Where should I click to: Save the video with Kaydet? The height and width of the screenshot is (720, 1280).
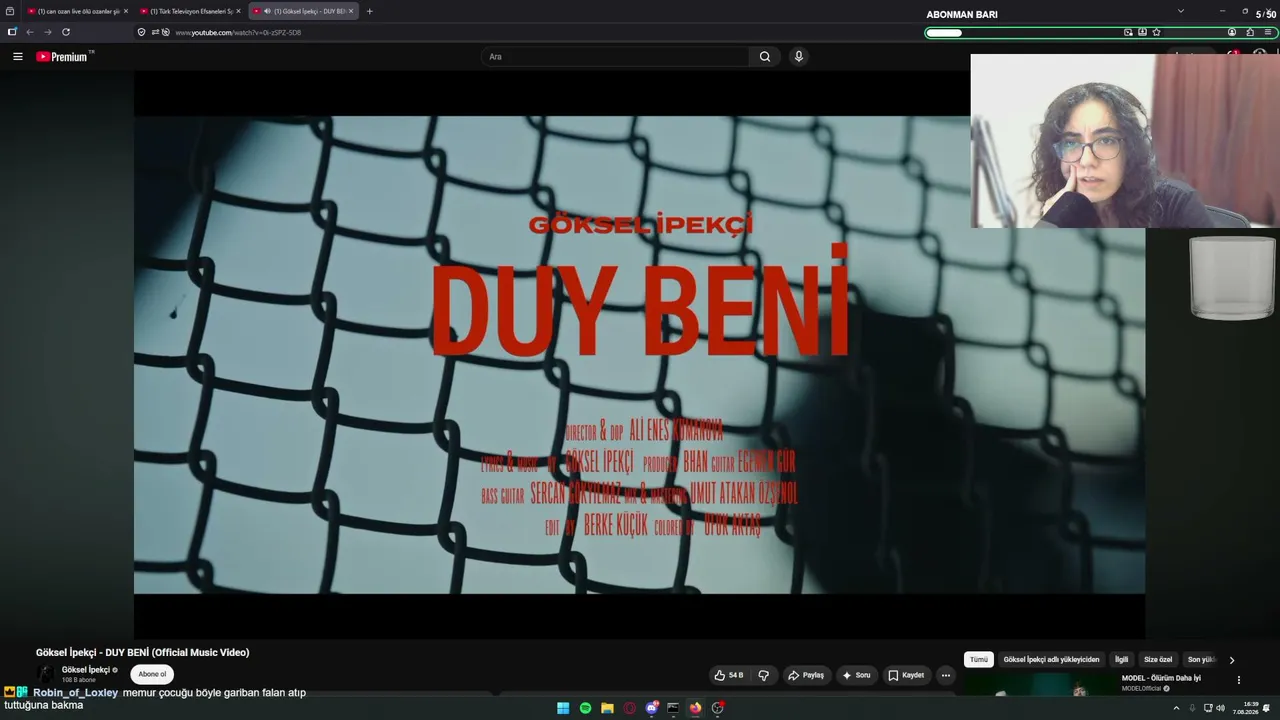(906, 675)
